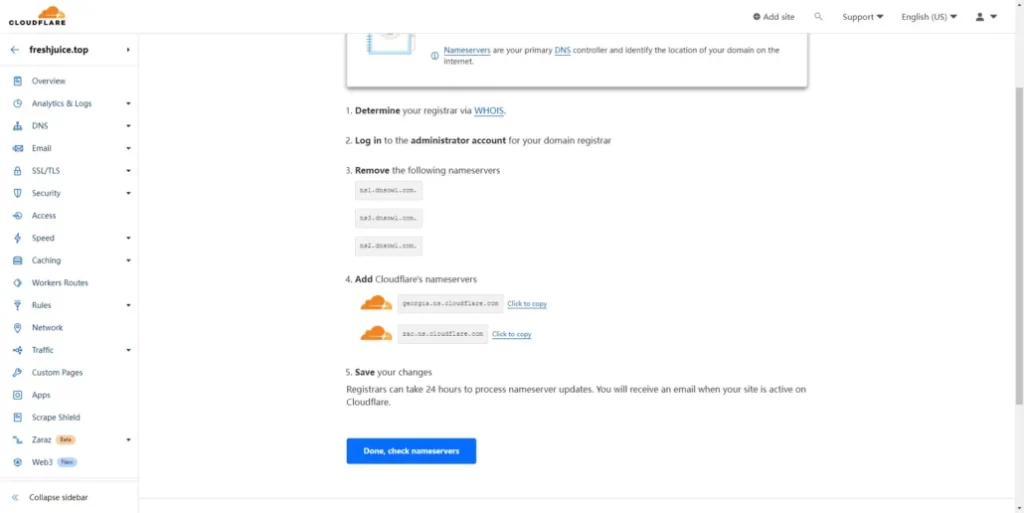Click the Analytics & Logs pie chart icon
1024x513 pixels.
pyautogui.click(x=18, y=103)
